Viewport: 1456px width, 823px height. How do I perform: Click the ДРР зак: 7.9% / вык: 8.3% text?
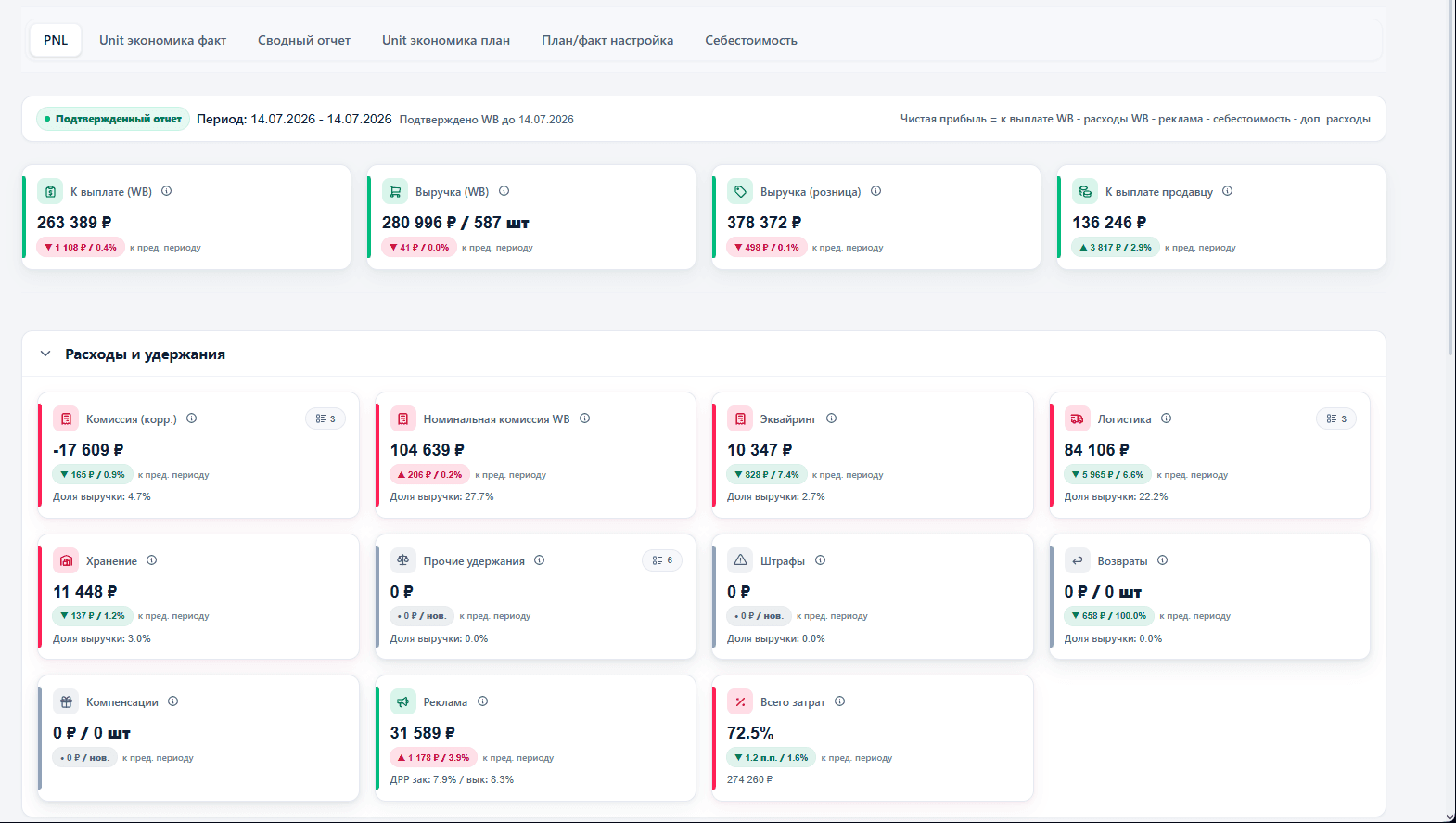coord(452,779)
